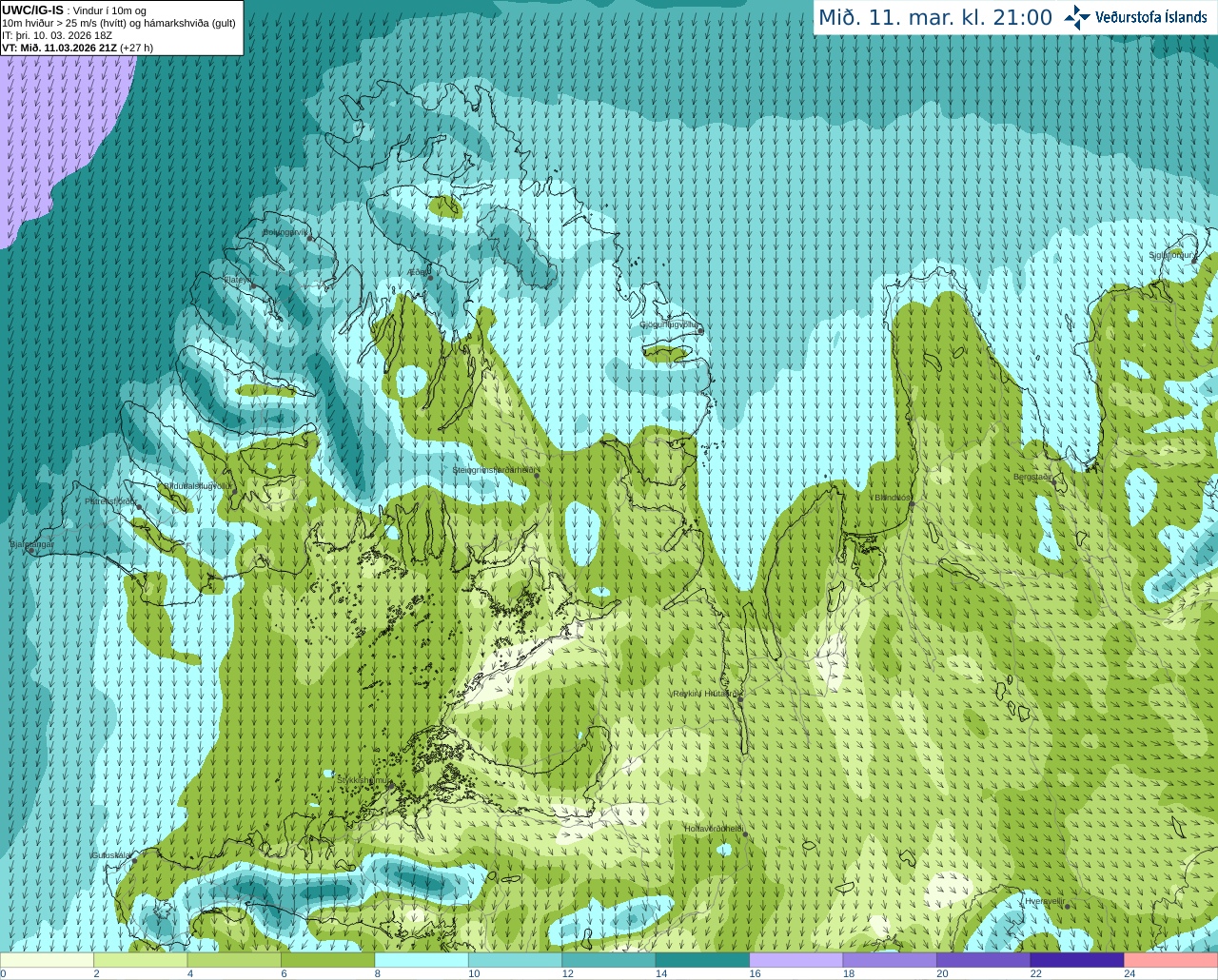This screenshot has width=1218, height=980.
Task: Click the 6–8 m/s olive green legend swatch
Action: click(x=328, y=960)
